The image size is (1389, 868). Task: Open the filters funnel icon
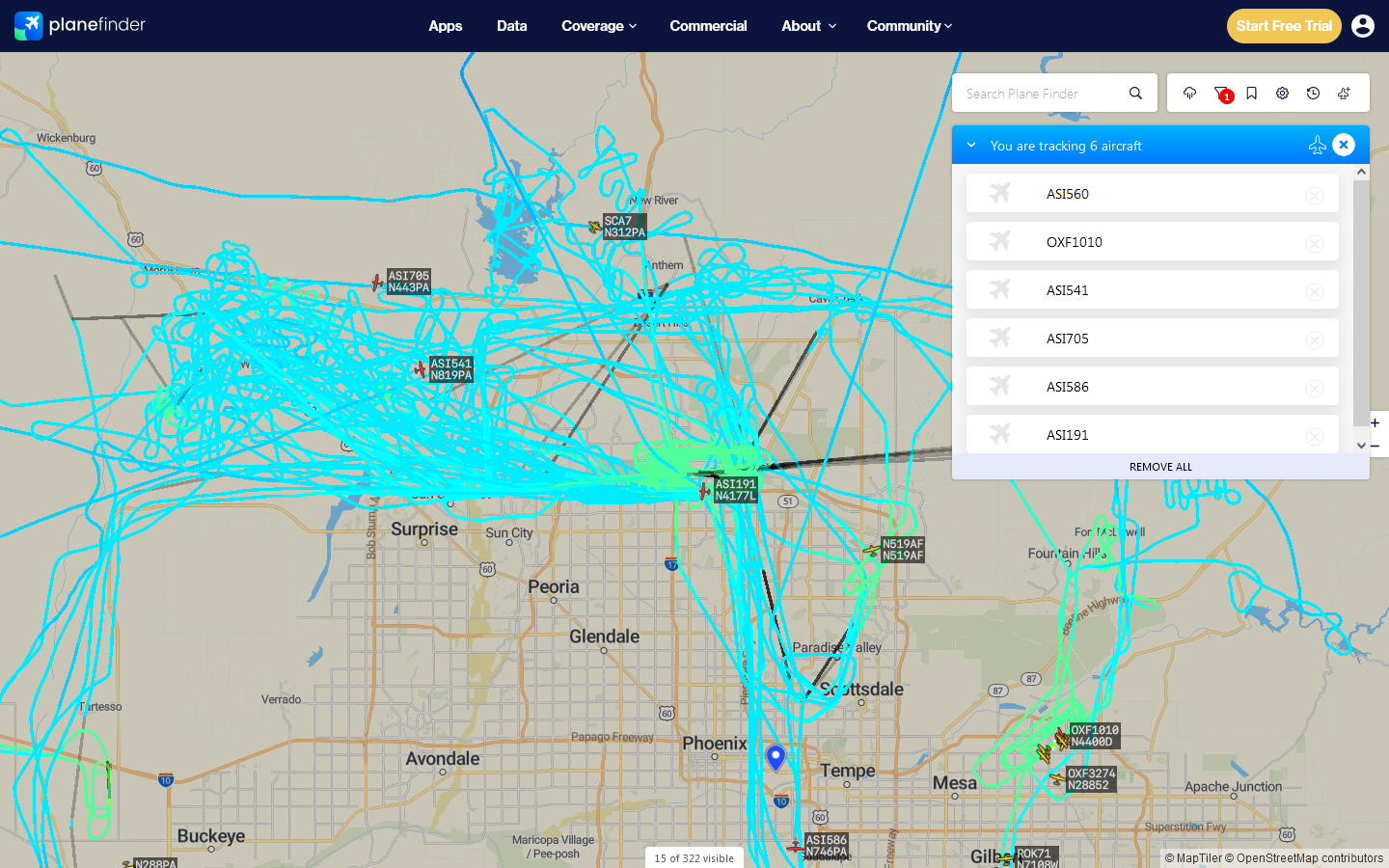[x=1221, y=94]
